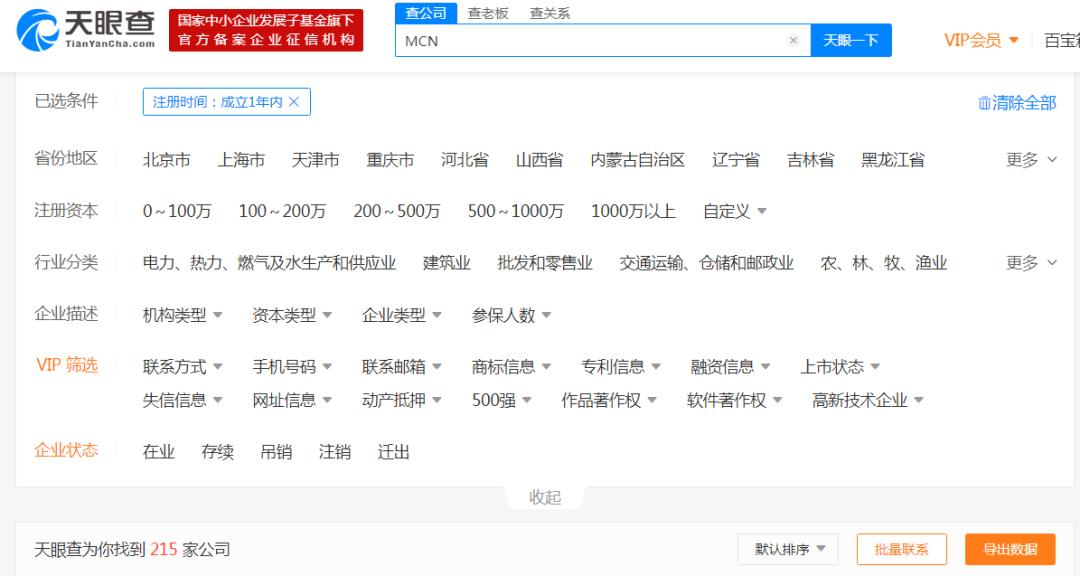
Task: Open 手机号码 filter dropdown
Action: click(x=291, y=367)
